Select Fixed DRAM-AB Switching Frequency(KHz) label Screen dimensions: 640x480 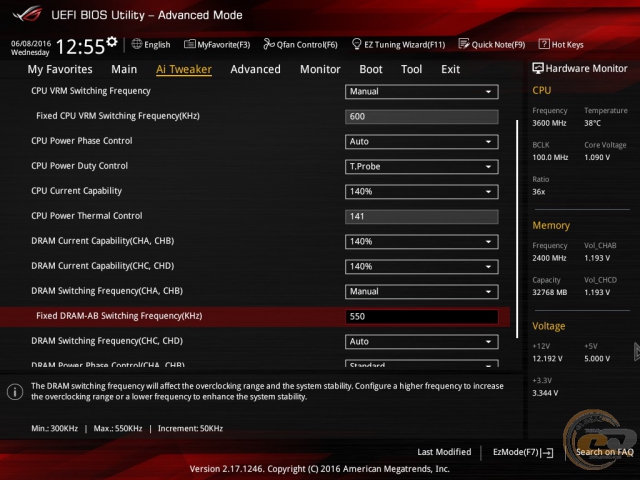click(119, 316)
